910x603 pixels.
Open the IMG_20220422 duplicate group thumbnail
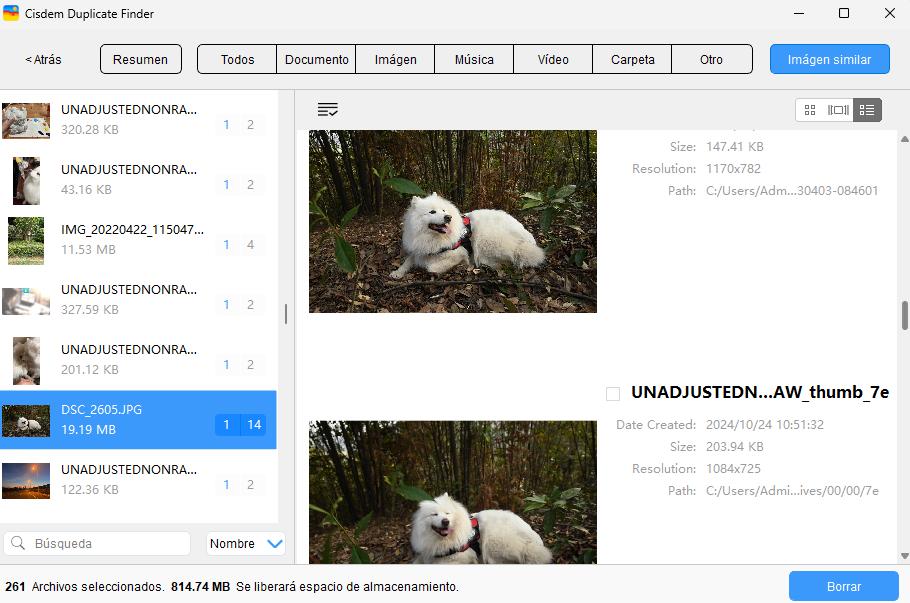[26, 240]
